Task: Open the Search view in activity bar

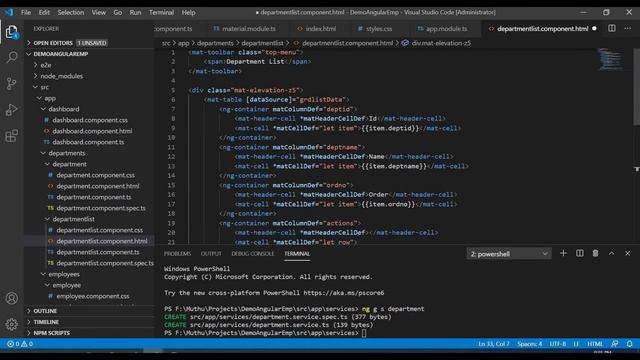Action: 11,57
